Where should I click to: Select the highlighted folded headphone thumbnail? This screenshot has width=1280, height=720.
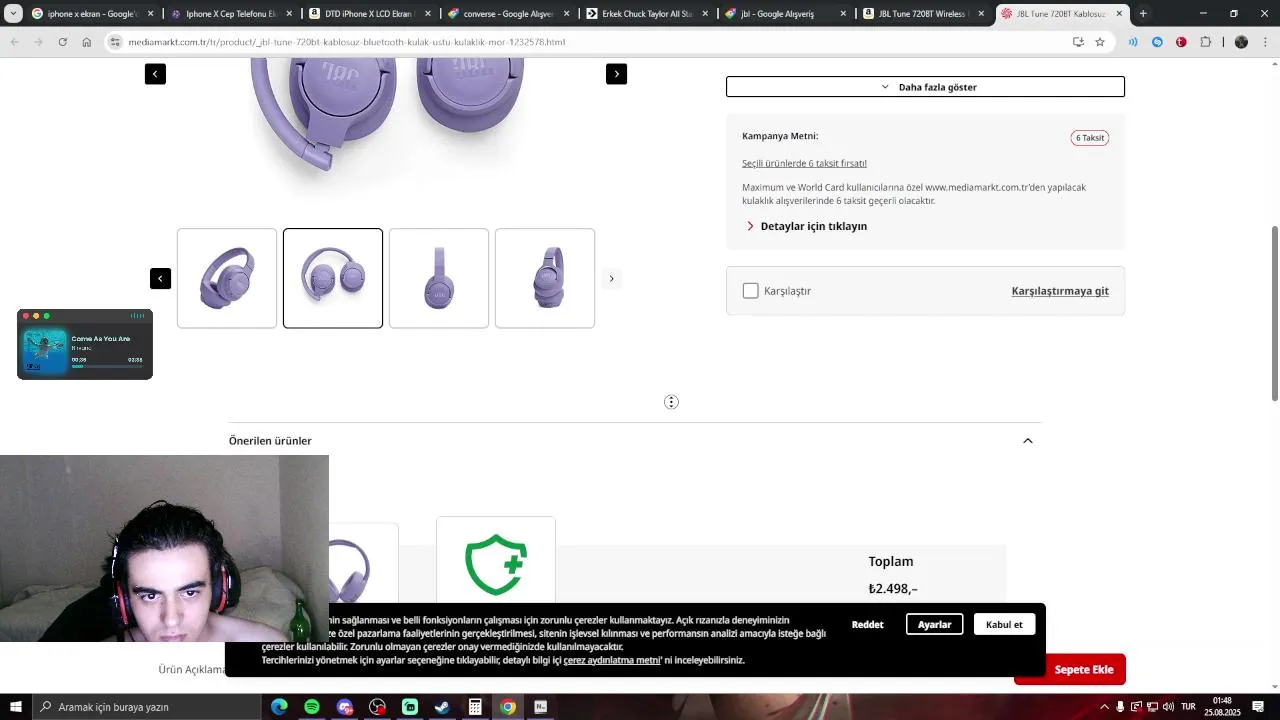[x=333, y=278]
